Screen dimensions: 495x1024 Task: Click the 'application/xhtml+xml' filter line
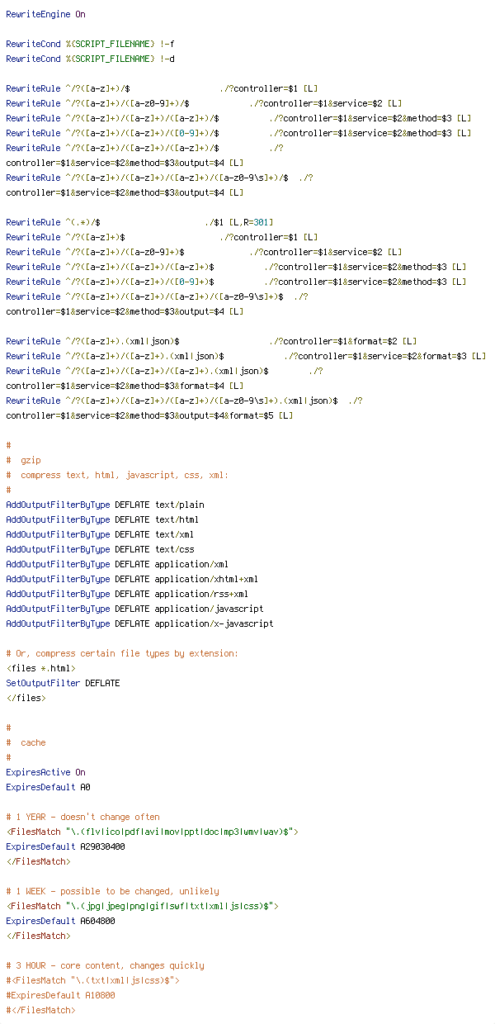point(132,579)
